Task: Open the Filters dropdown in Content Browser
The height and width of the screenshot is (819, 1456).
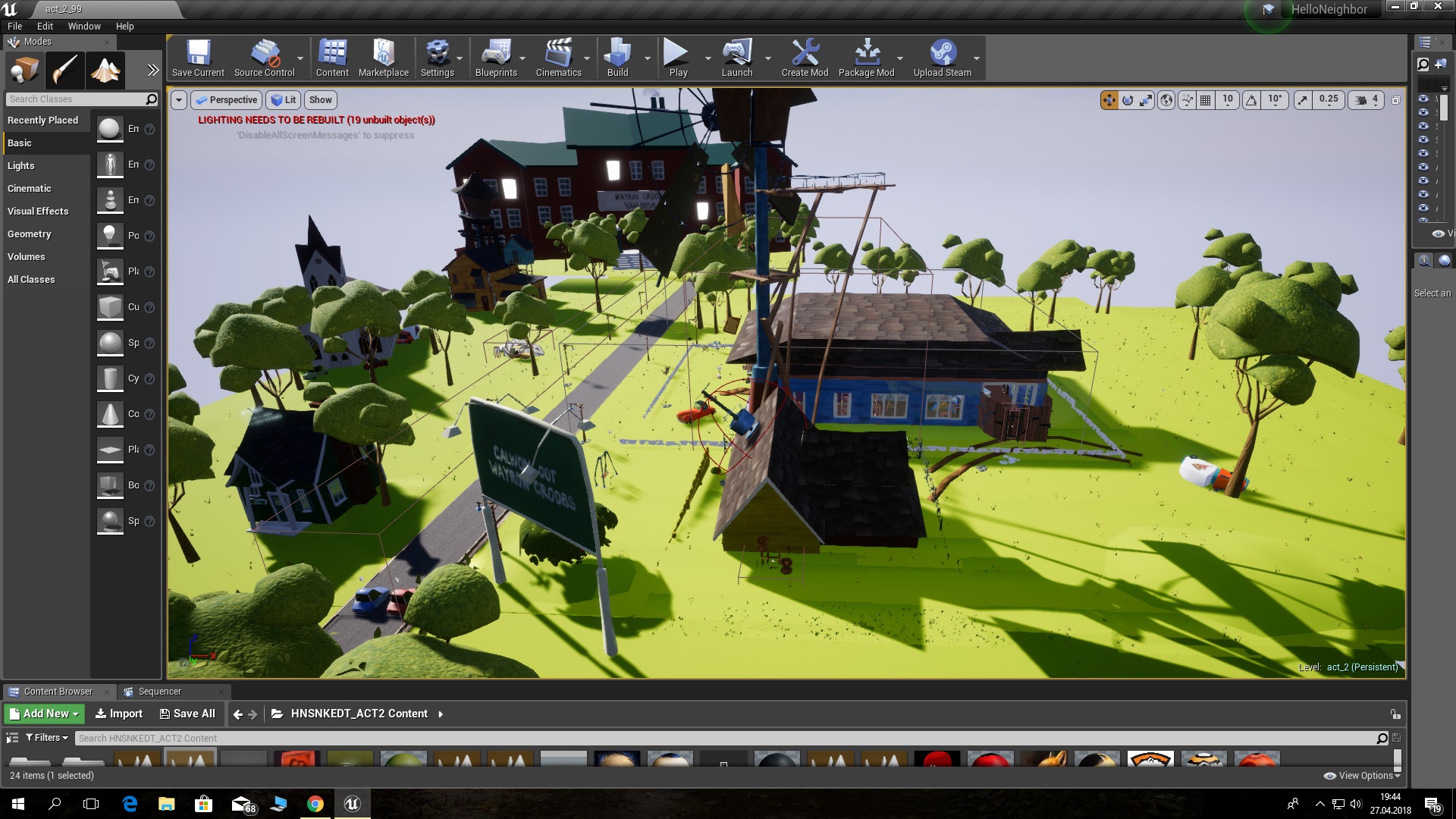Action: click(46, 738)
